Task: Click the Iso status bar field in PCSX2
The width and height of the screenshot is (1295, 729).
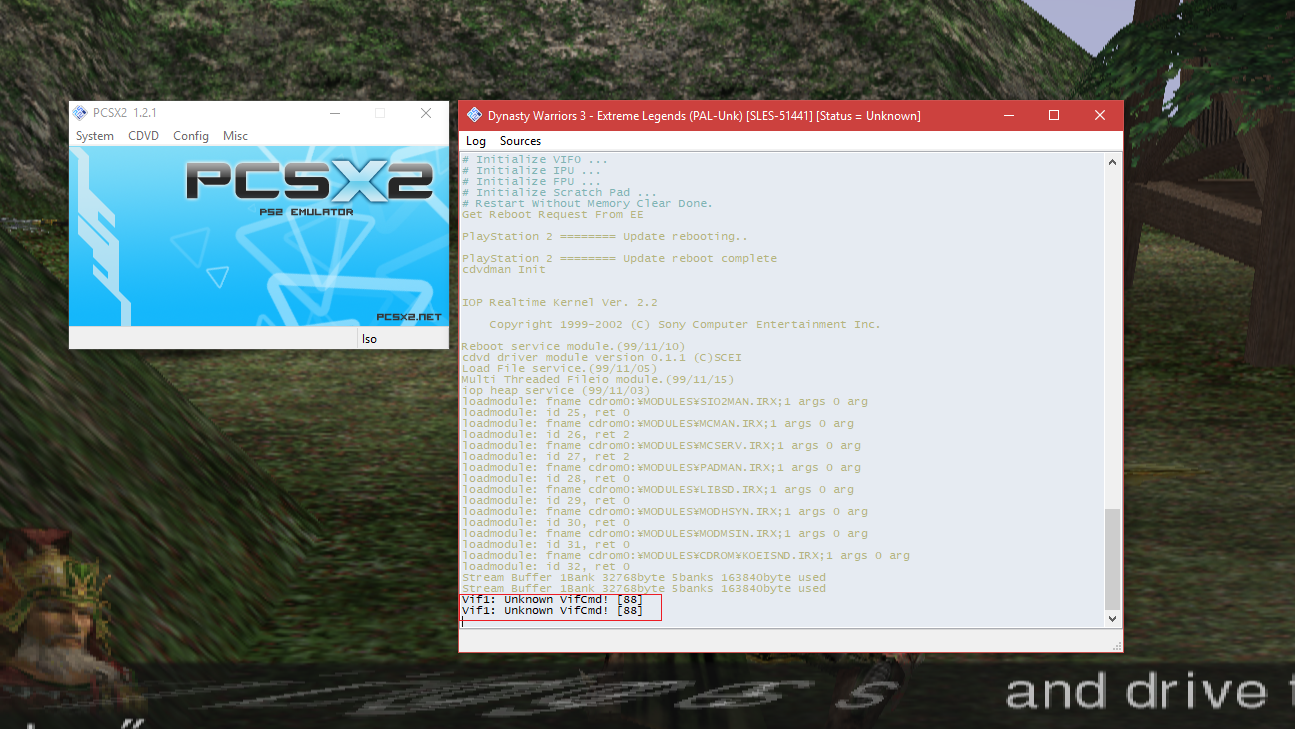Action: point(403,339)
